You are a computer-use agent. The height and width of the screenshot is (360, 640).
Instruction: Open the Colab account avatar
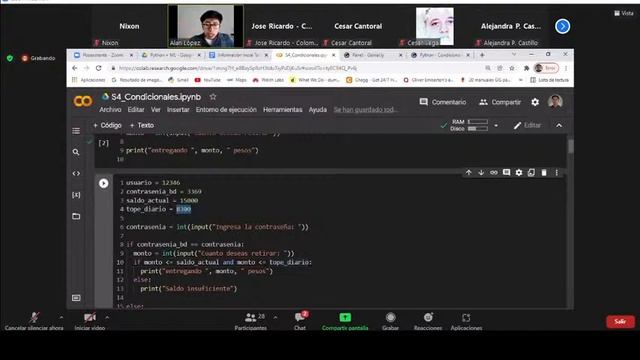pyautogui.click(x=555, y=102)
